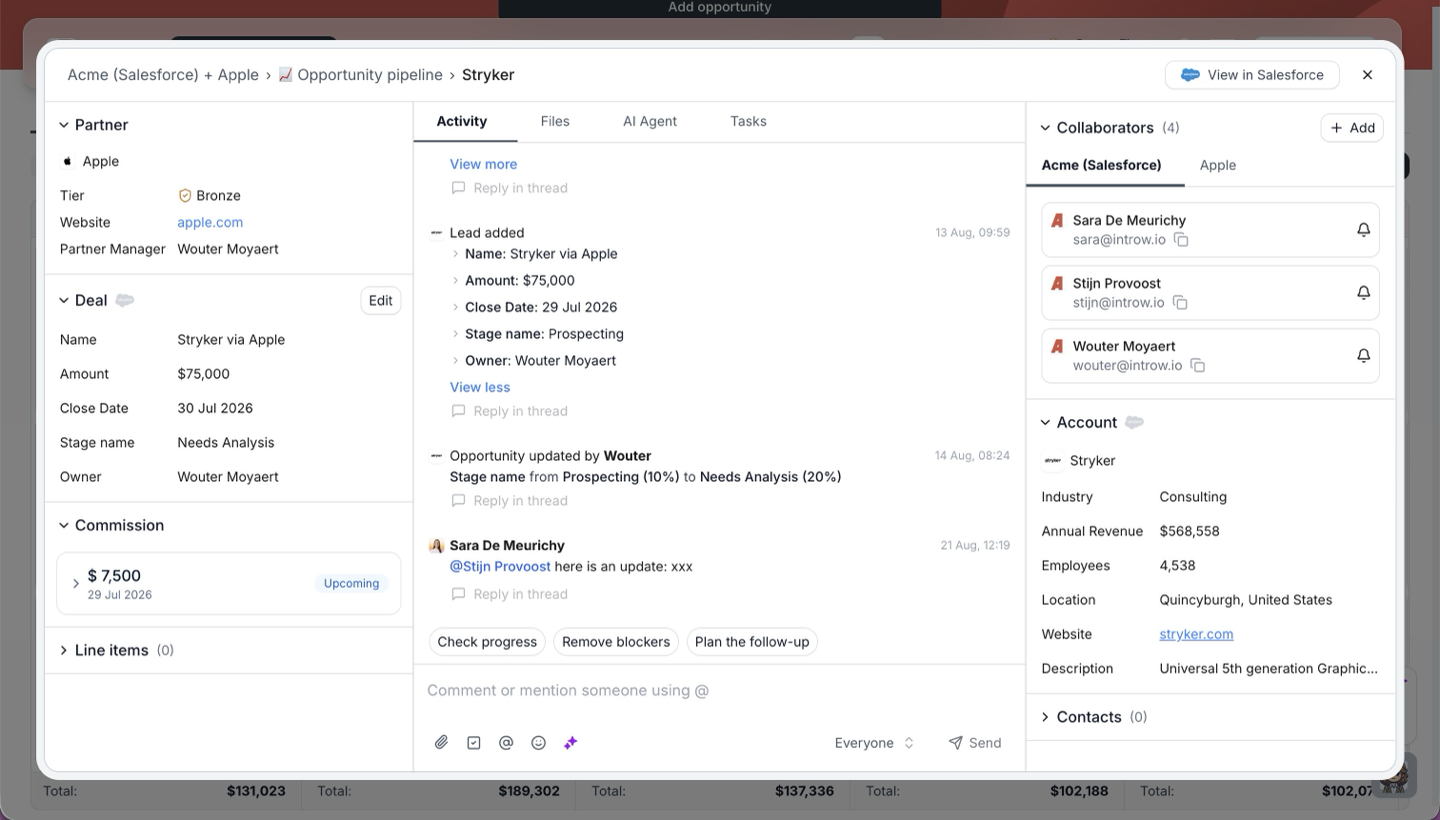Copy sara@introw.io email address
Image resolution: width=1440 pixels, height=820 pixels.
point(1181,240)
